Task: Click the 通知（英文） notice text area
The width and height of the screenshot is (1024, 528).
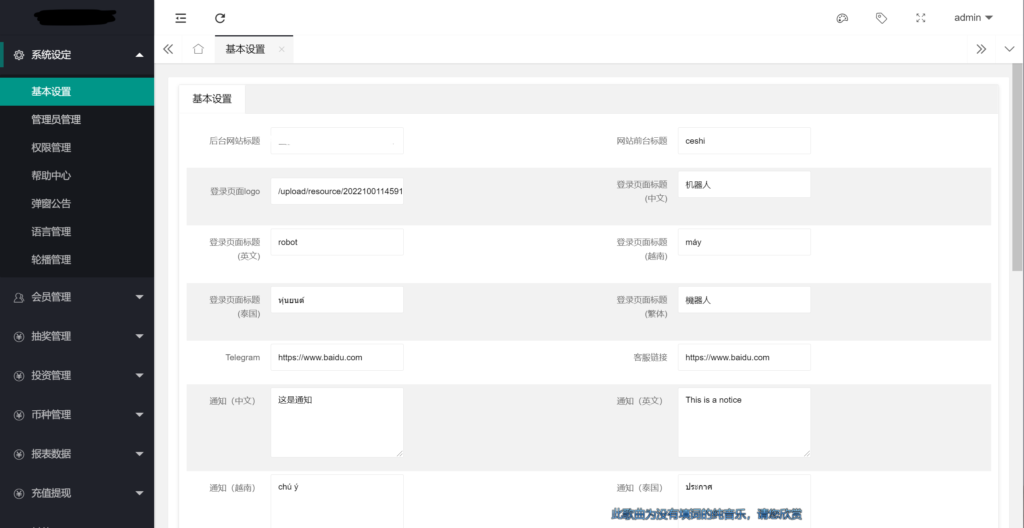Action: [x=743, y=422]
